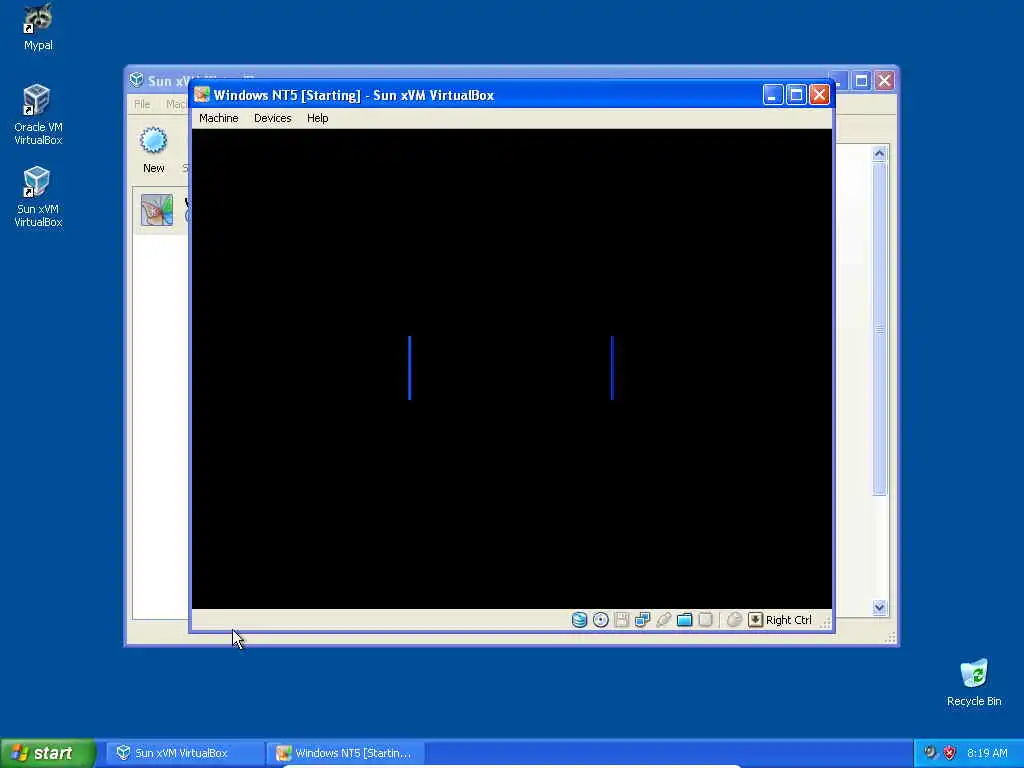
Task: Open File menu in background VirtualBox manager
Action: [142, 104]
